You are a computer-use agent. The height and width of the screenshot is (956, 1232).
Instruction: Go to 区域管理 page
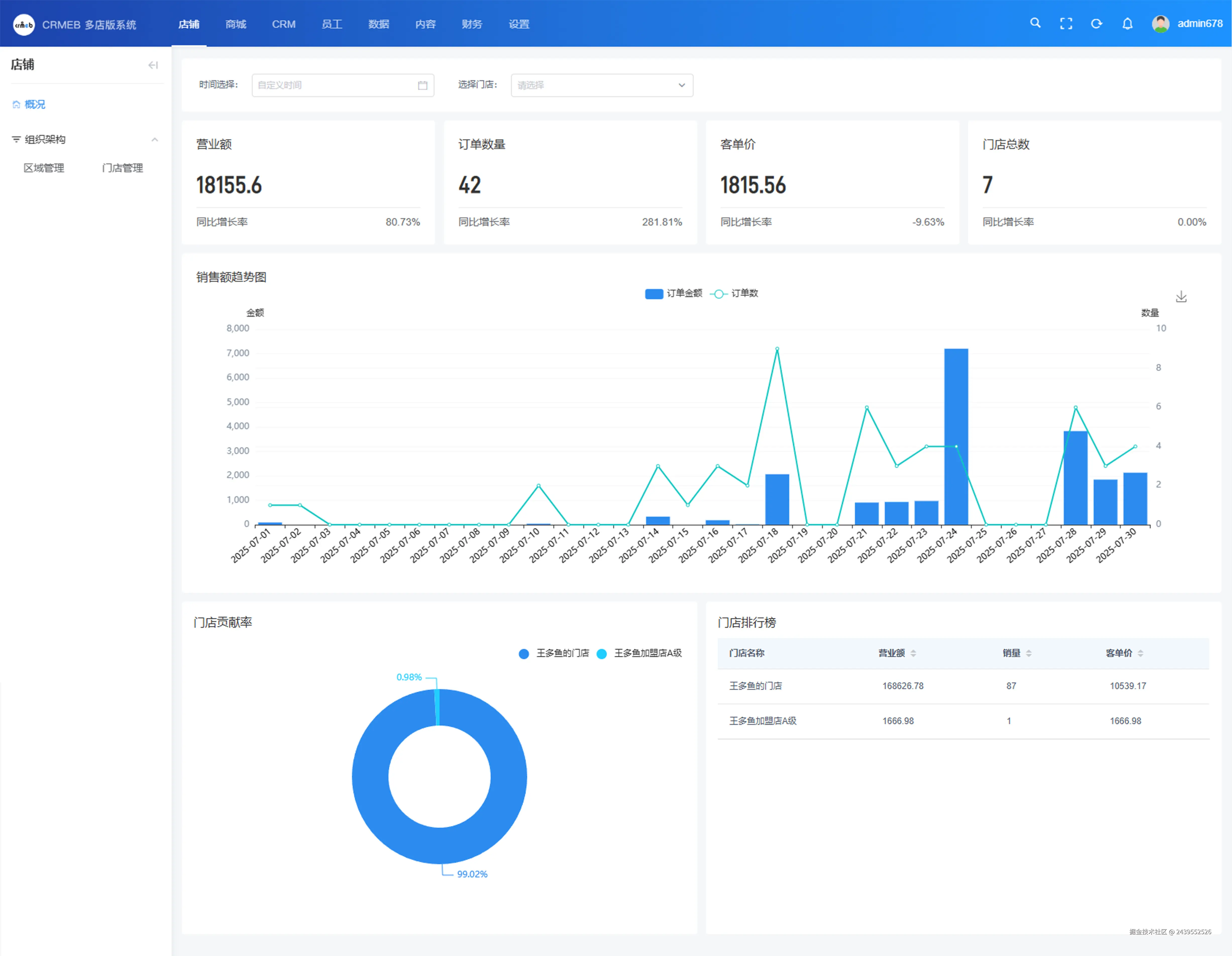pyautogui.click(x=44, y=168)
